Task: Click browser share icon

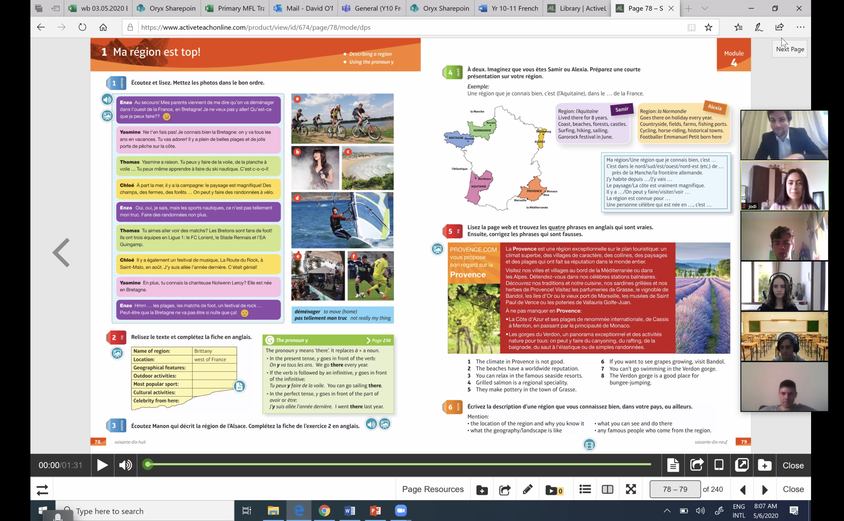Action: [x=779, y=27]
